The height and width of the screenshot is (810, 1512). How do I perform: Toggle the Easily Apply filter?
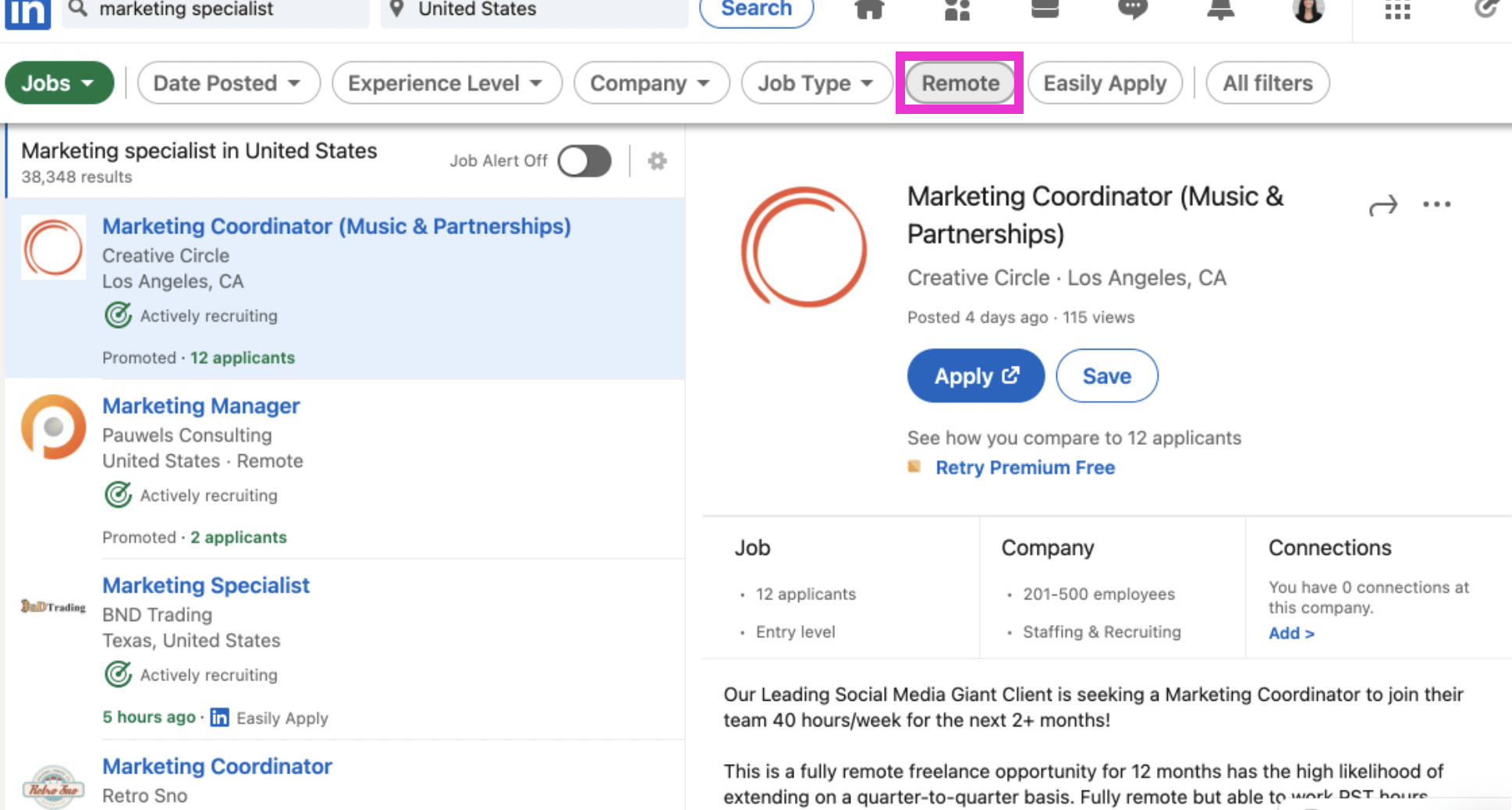point(1104,83)
